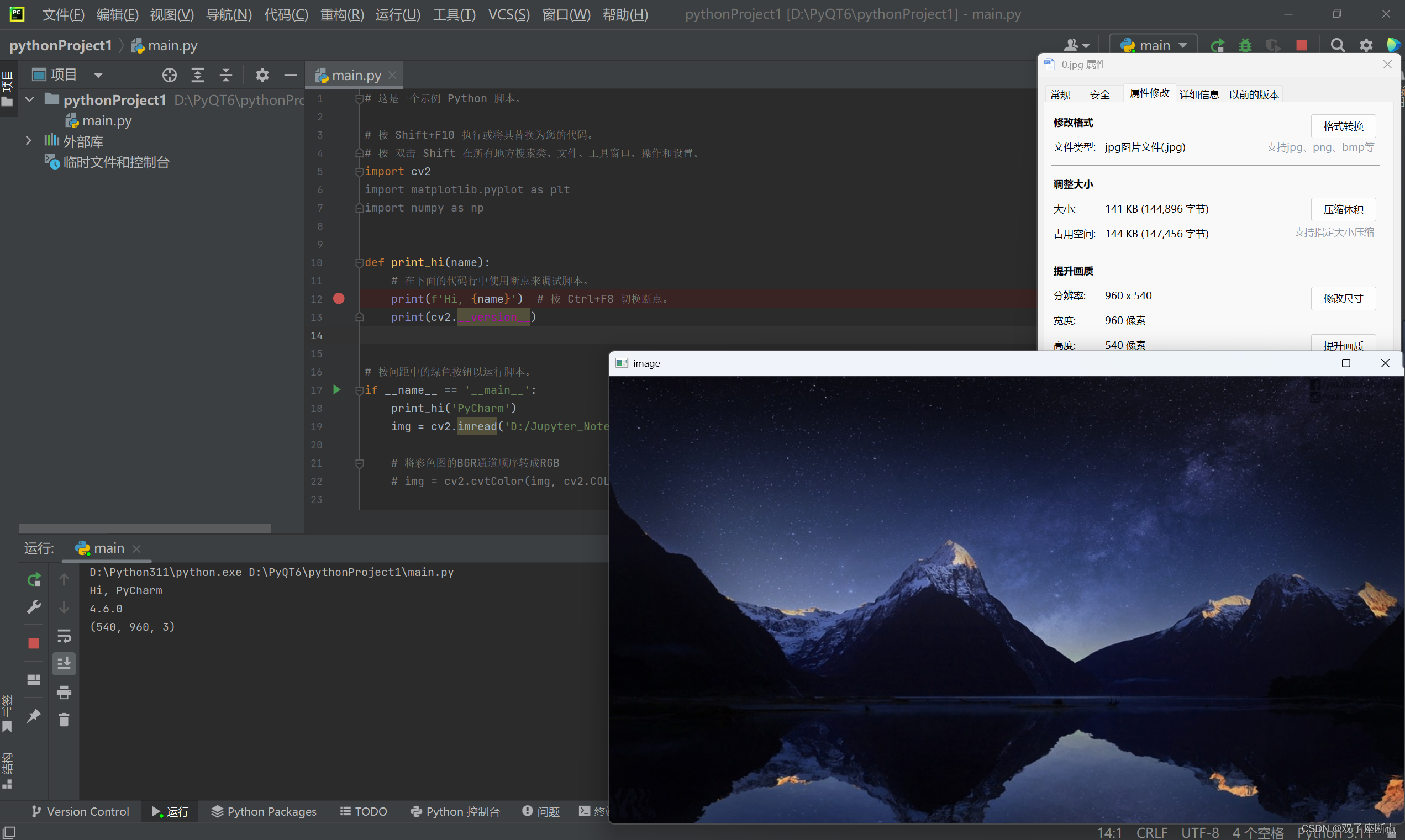Stop the running process with red square
Screen dimensions: 1405x840
click(1301, 45)
